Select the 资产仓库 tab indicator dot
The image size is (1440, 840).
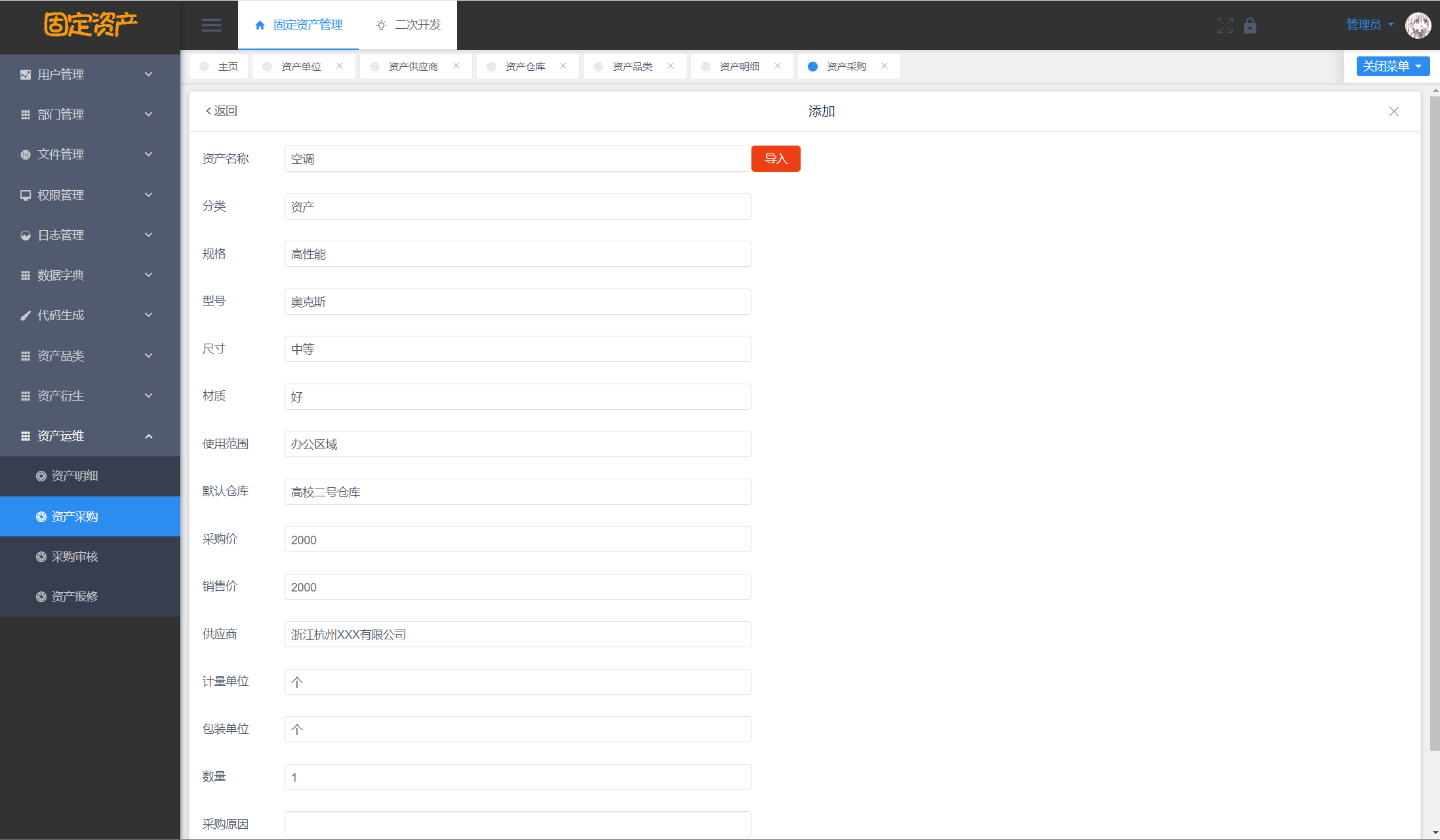pyautogui.click(x=491, y=66)
